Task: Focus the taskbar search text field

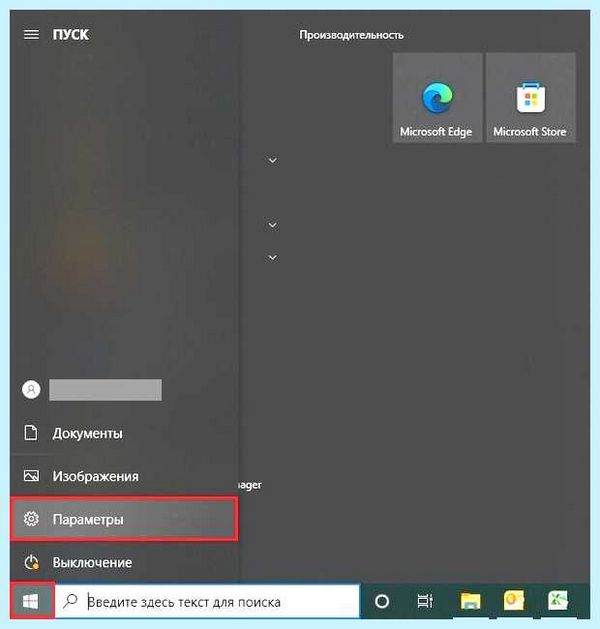Action: click(x=207, y=601)
